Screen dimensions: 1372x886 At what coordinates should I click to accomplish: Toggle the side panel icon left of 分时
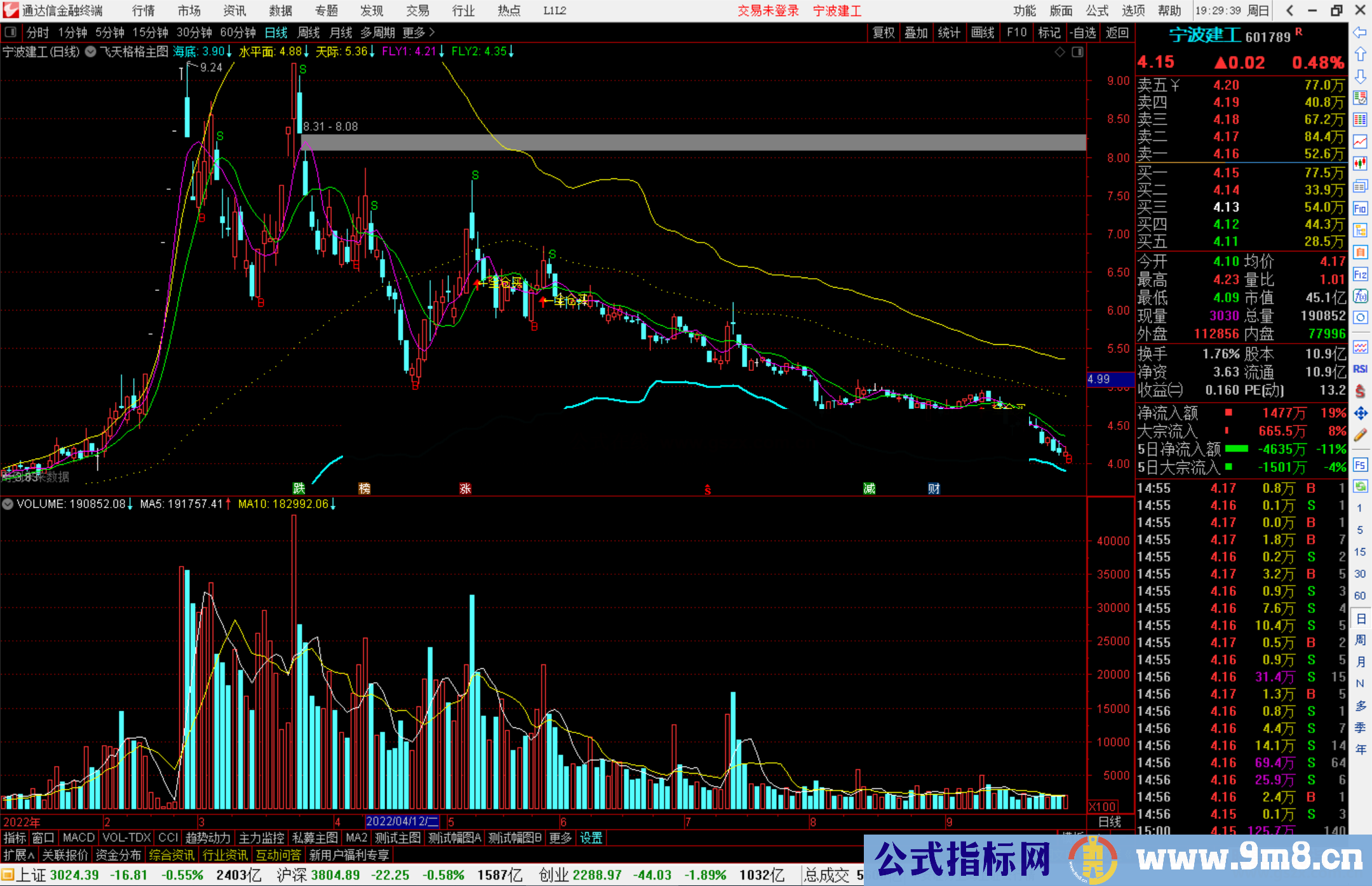click(11, 32)
